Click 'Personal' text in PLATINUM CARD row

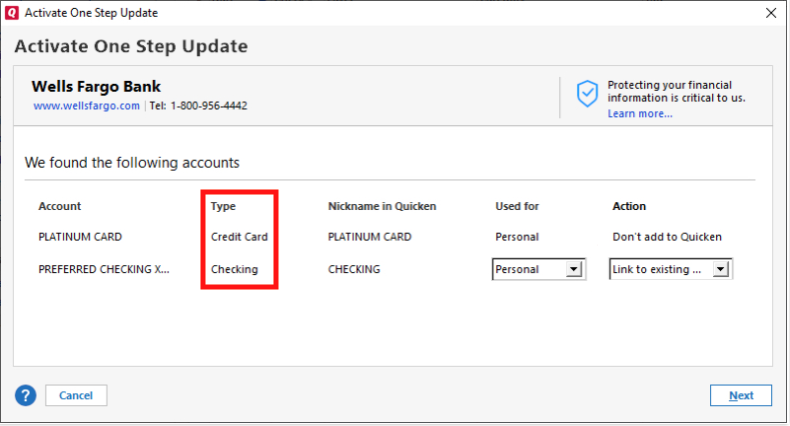(517, 237)
